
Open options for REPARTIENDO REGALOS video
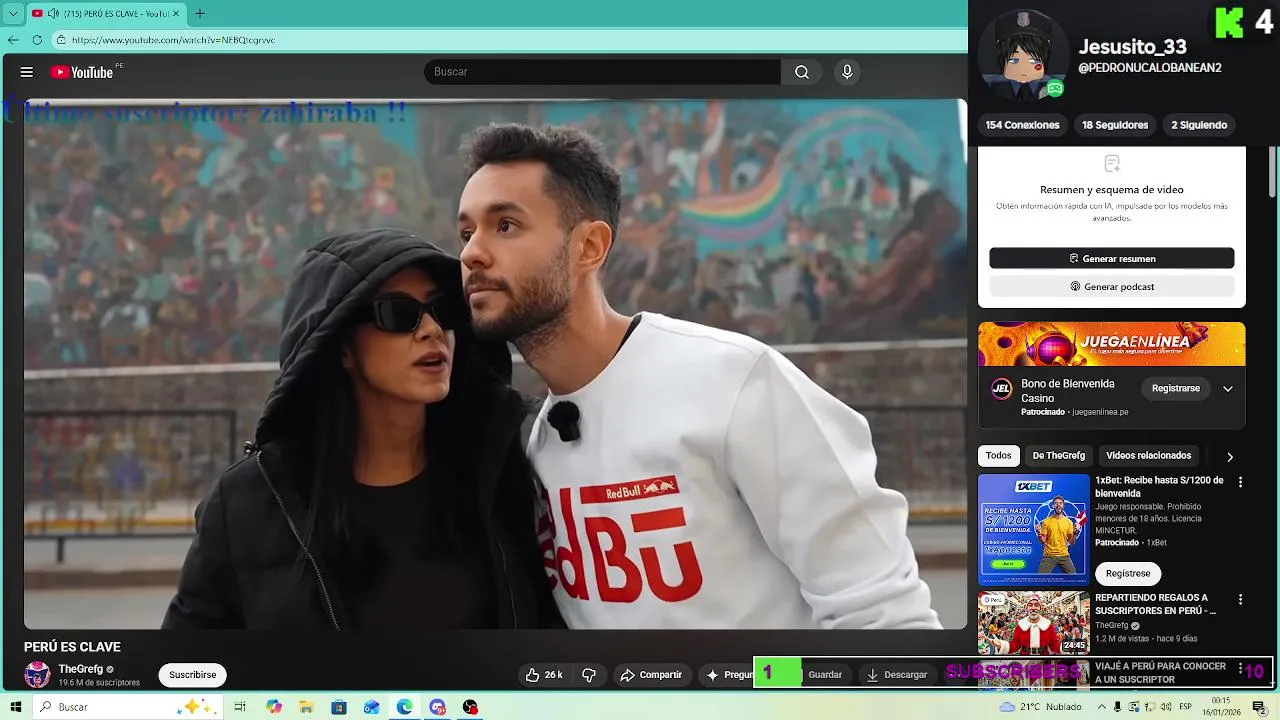(1240, 600)
